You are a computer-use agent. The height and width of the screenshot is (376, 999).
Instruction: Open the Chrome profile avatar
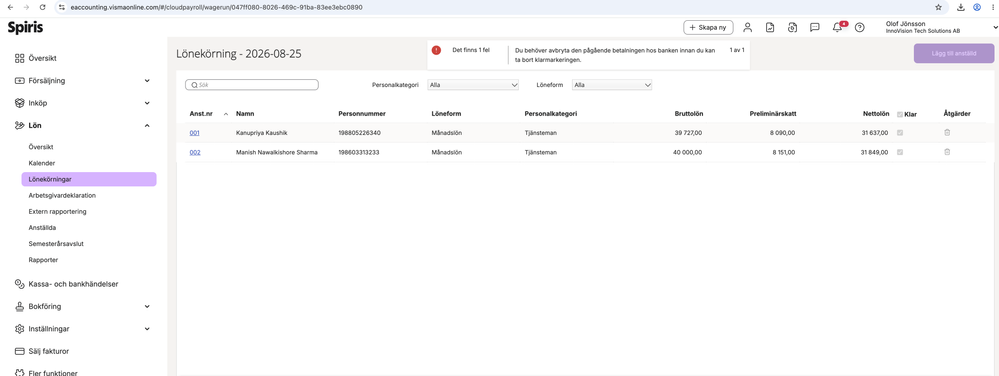[977, 7]
